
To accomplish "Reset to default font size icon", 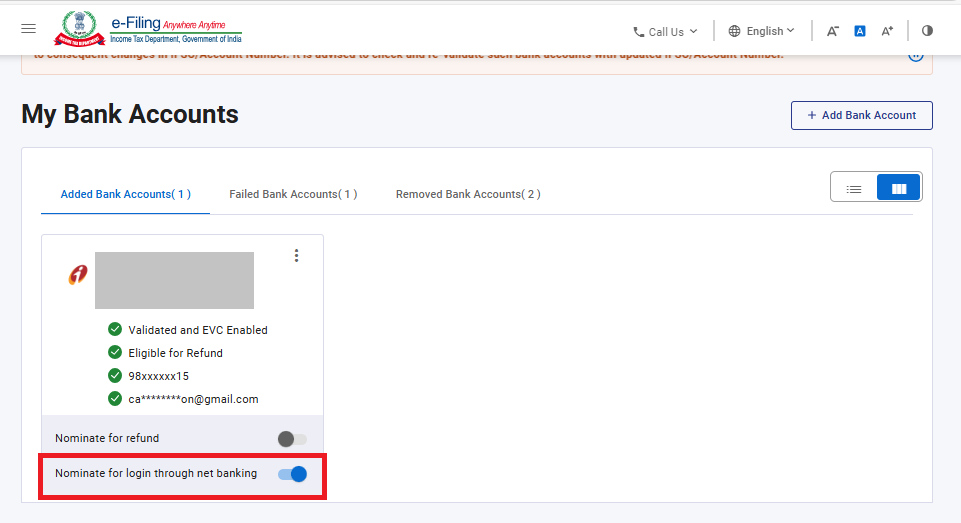I will click(x=859, y=31).
